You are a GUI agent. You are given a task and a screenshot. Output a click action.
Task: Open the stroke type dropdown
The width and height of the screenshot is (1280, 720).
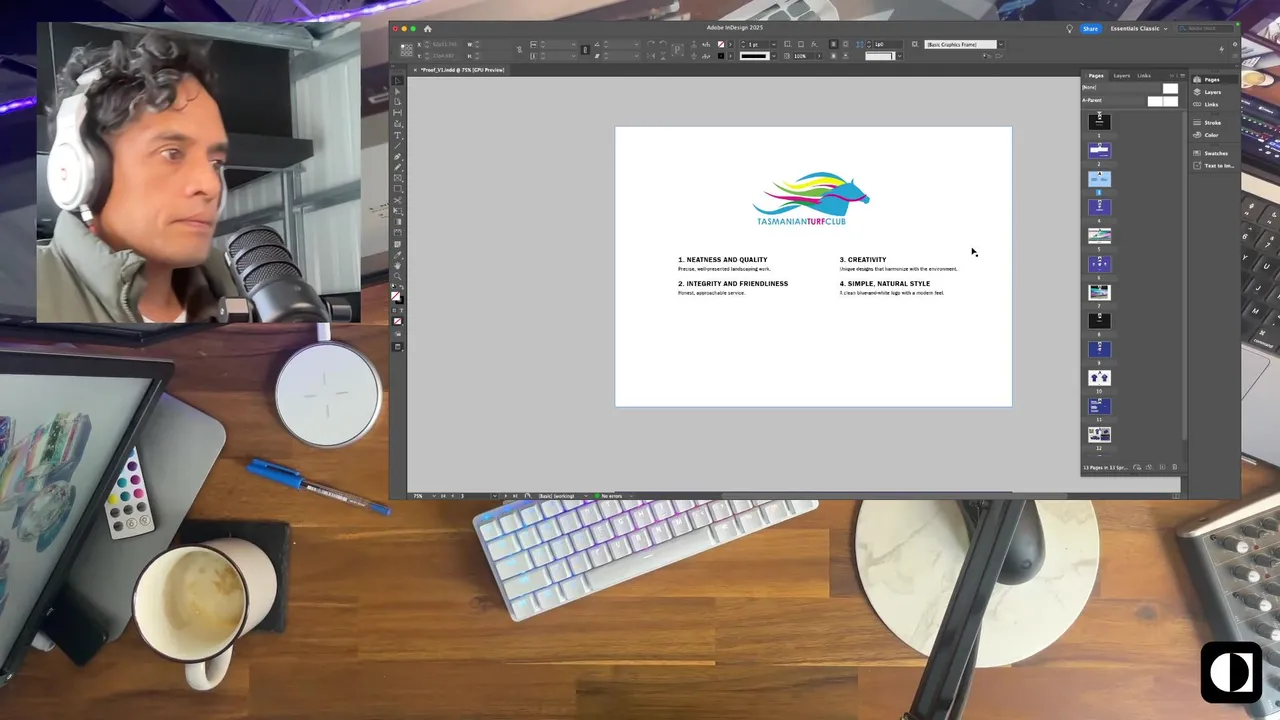(774, 56)
